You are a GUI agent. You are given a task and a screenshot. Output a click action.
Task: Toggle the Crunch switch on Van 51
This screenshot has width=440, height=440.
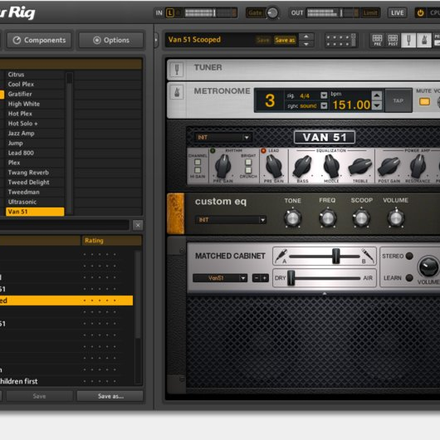pyautogui.click(x=248, y=170)
